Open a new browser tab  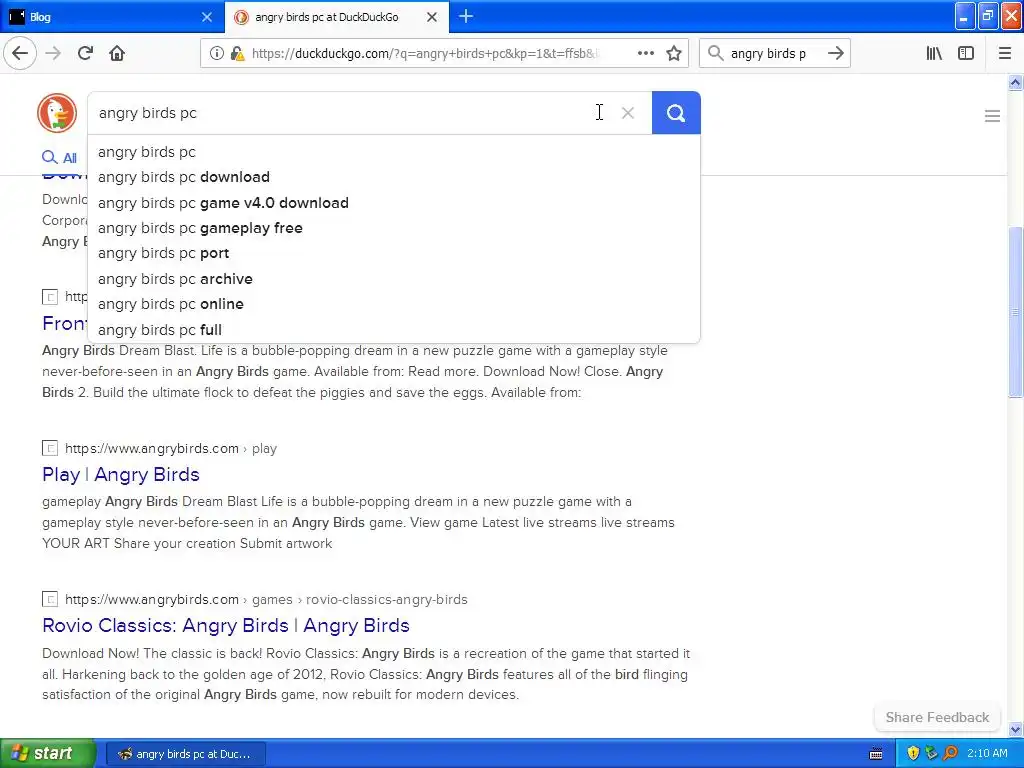point(466,16)
